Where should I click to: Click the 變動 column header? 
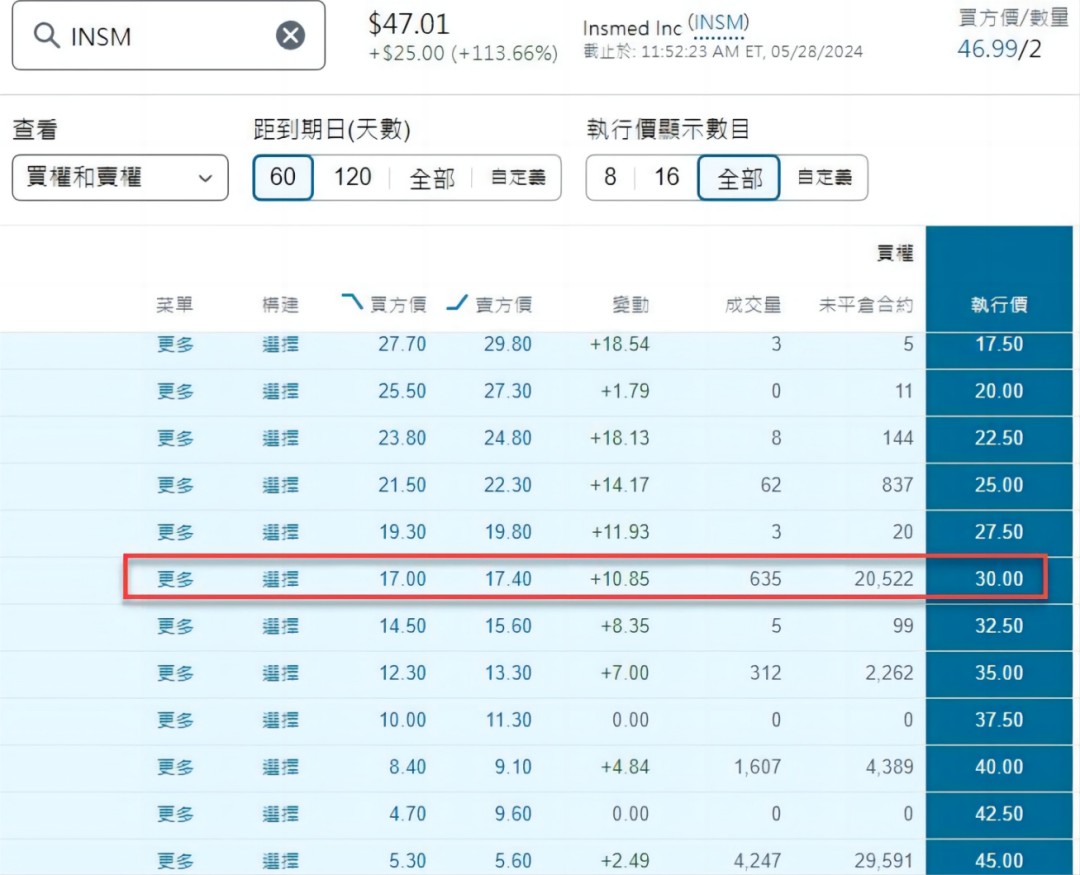tap(630, 304)
